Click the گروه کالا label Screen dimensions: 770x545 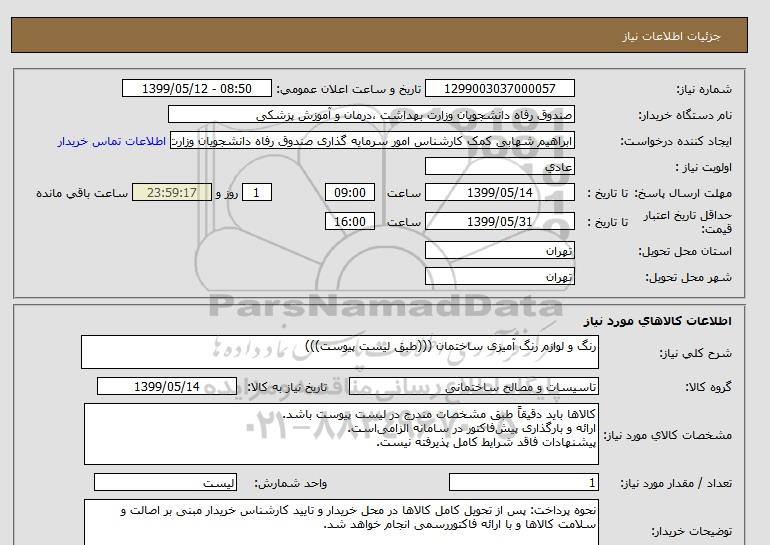708,387
